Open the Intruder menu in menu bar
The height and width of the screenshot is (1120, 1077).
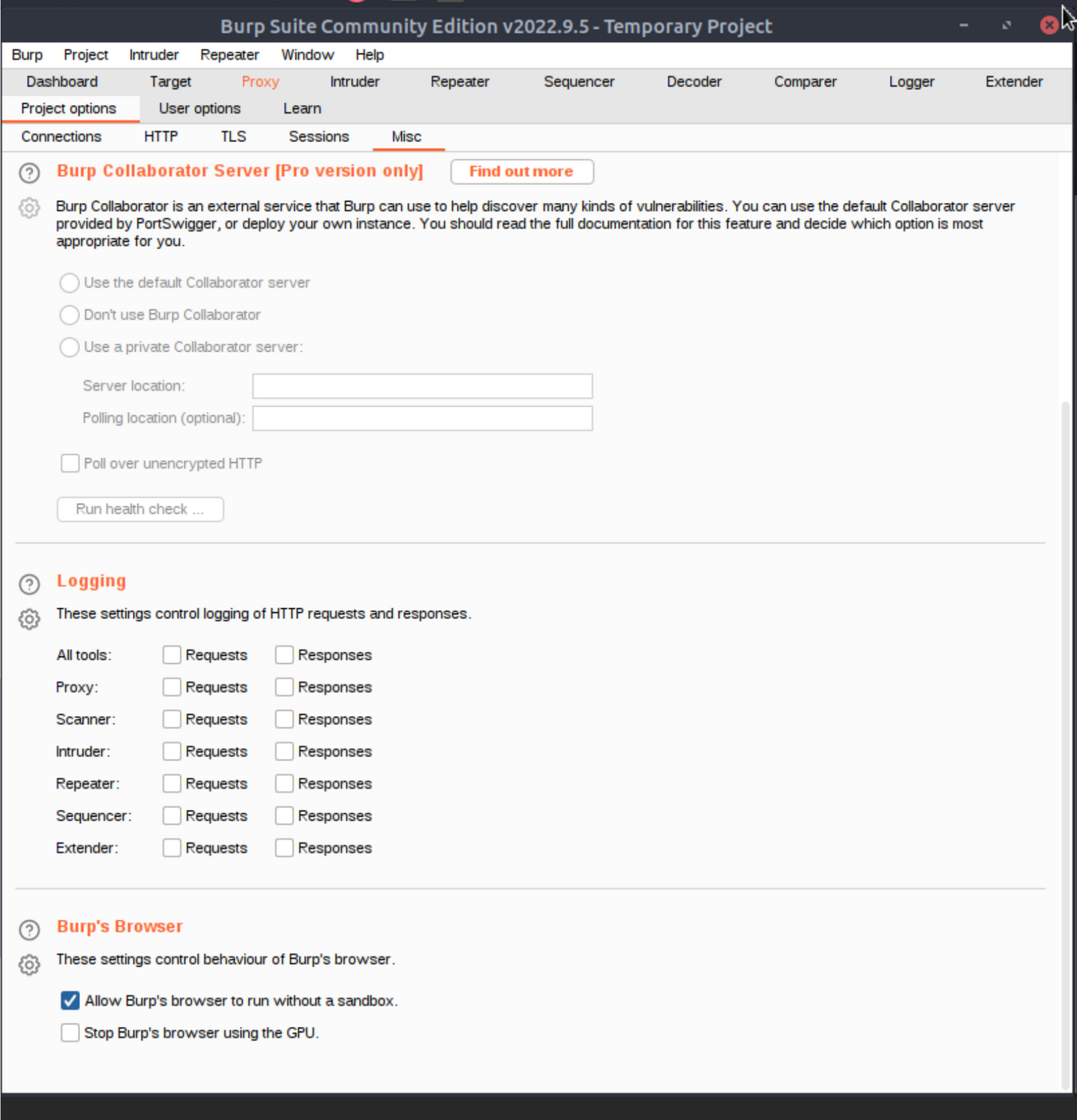click(154, 54)
